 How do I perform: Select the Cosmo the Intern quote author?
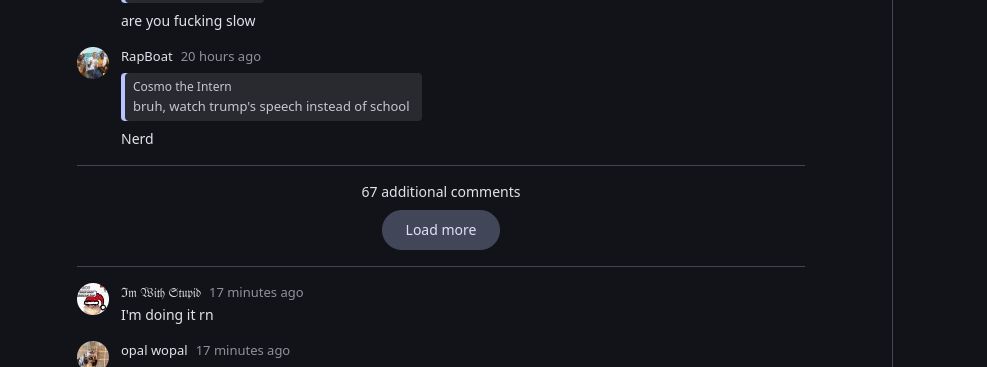tap(182, 87)
